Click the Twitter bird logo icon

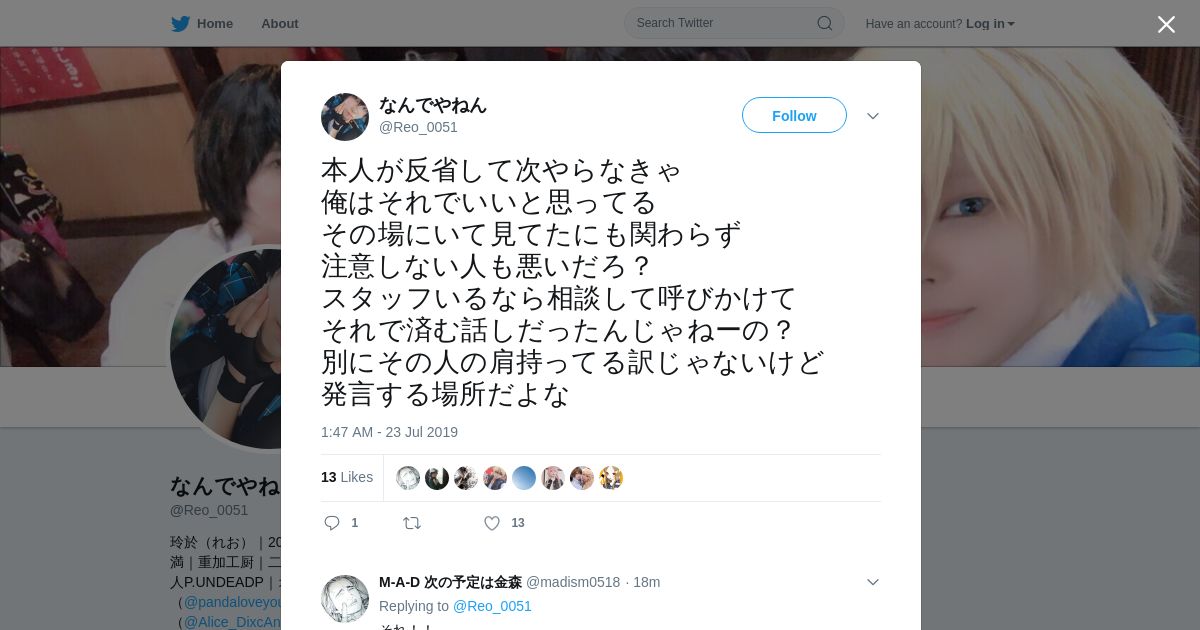point(180,23)
